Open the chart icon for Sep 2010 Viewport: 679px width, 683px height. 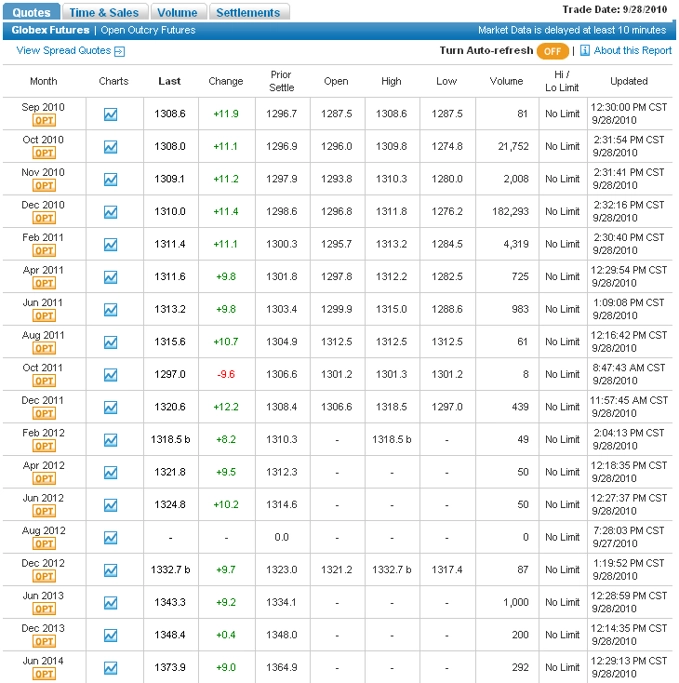pos(110,114)
